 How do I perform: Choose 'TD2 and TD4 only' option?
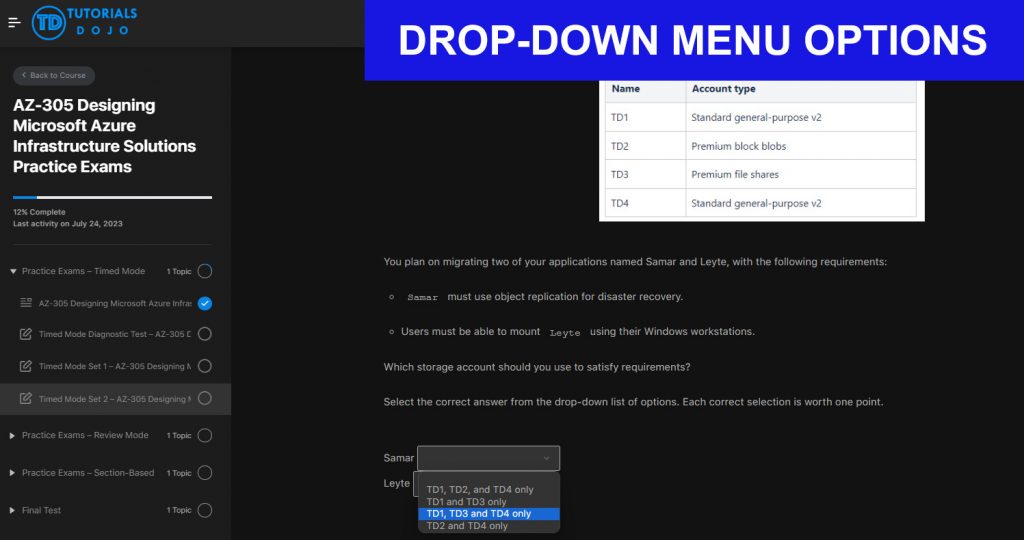coord(467,526)
